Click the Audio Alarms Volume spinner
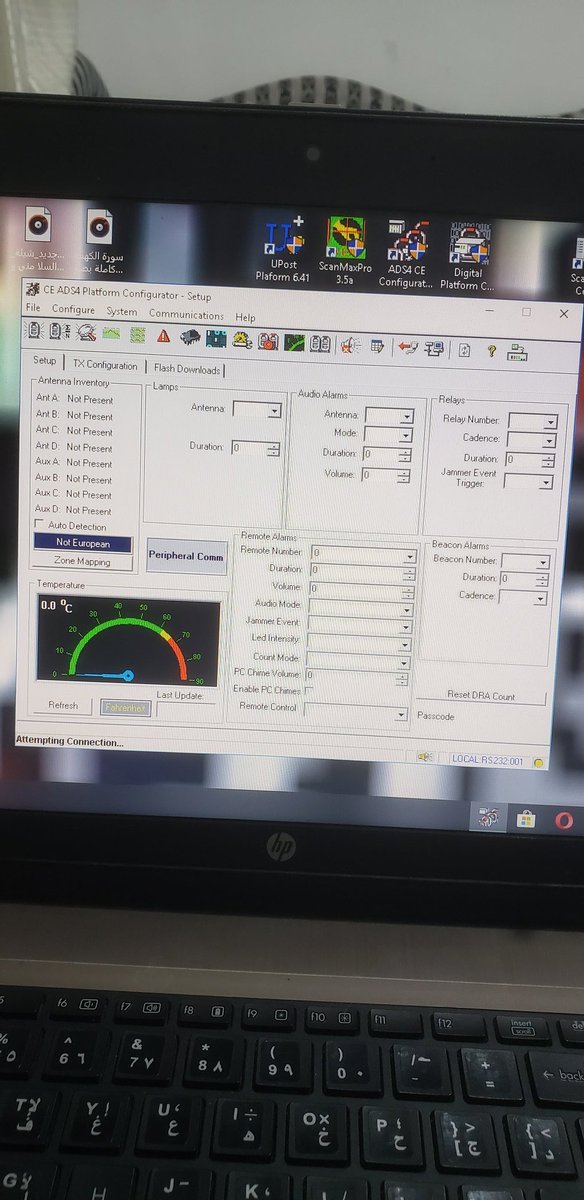This screenshot has width=584, height=1200. 403,476
